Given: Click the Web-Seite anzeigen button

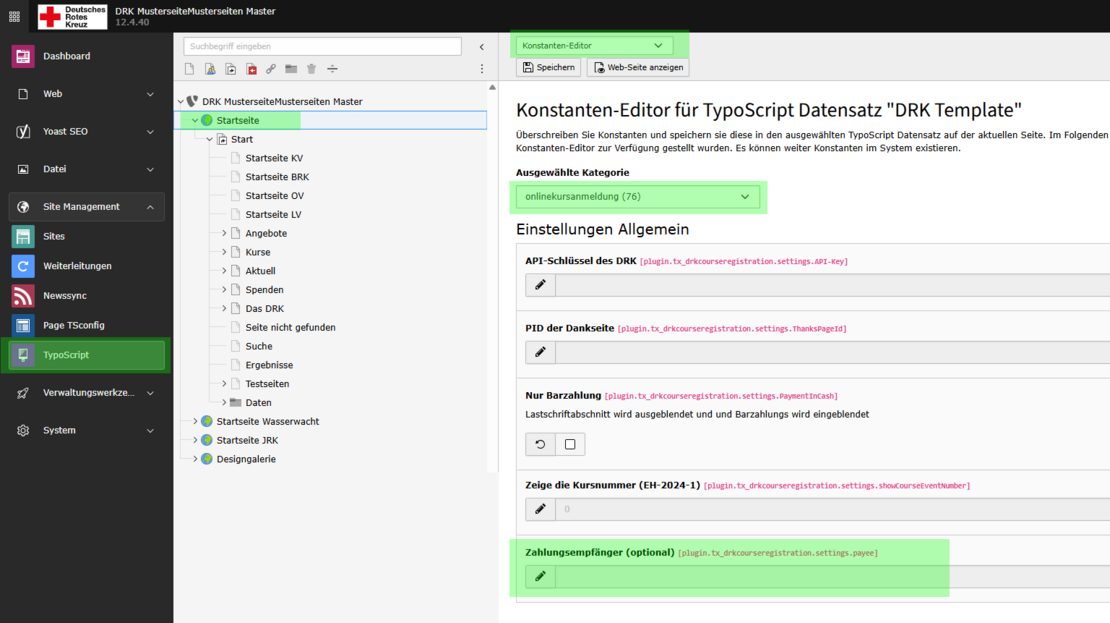Looking at the screenshot, I should pyautogui.click(x=638, y=67).
